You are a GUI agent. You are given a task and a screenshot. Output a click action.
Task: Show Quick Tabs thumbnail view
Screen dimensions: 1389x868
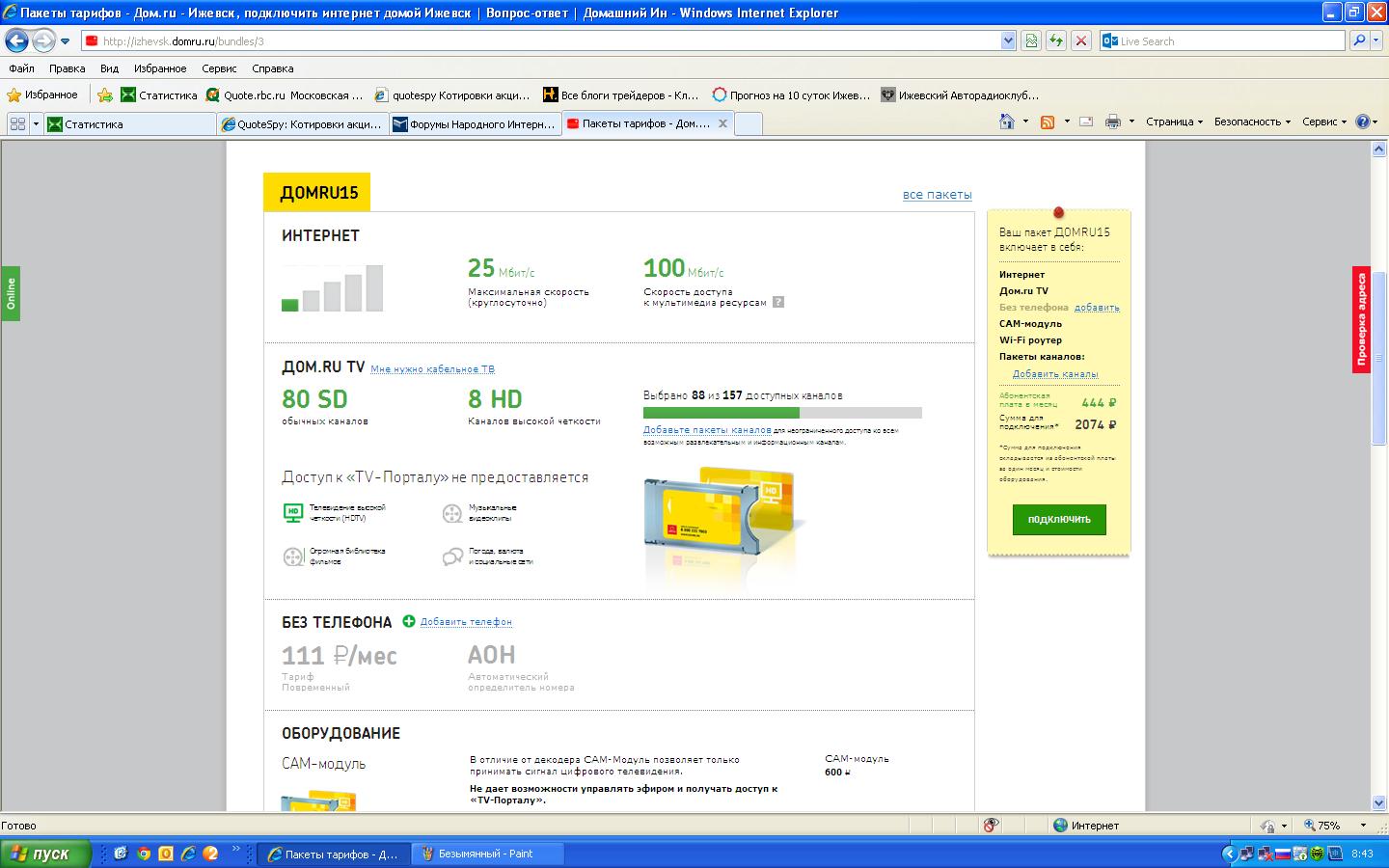click(x=17, y=123)
